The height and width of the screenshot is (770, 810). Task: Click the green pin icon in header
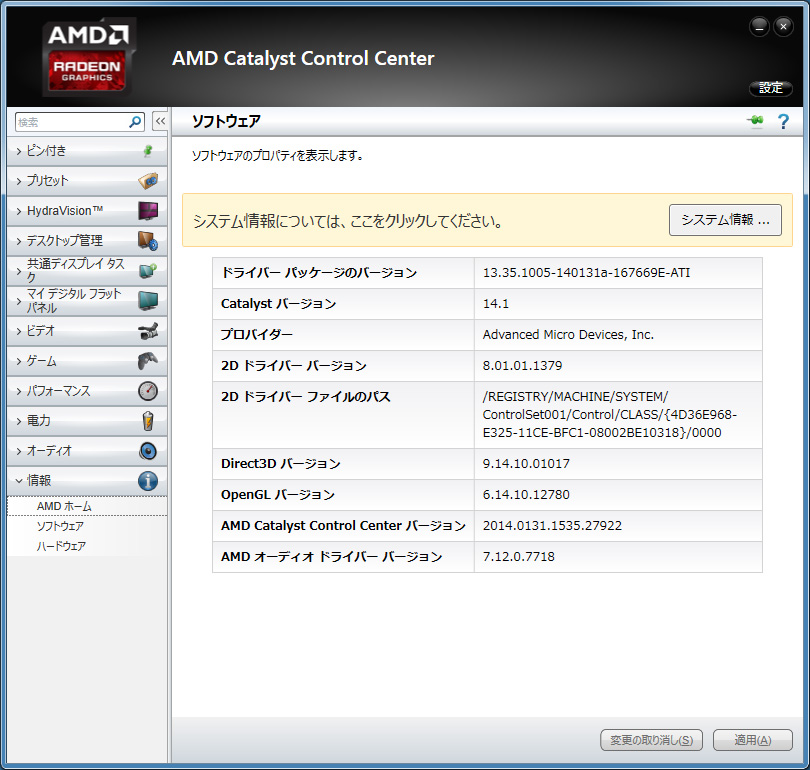pos(755,122)
